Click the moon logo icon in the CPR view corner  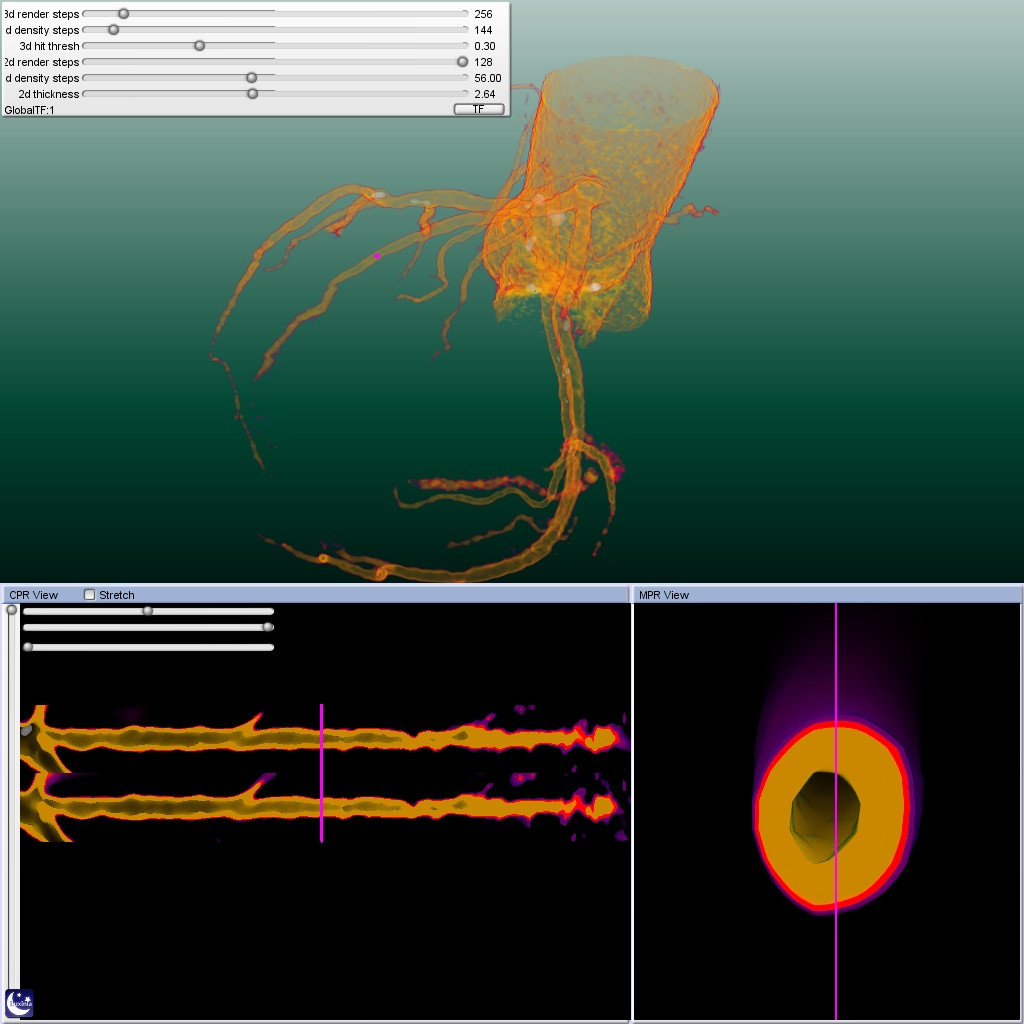(x=19, y=1003)
